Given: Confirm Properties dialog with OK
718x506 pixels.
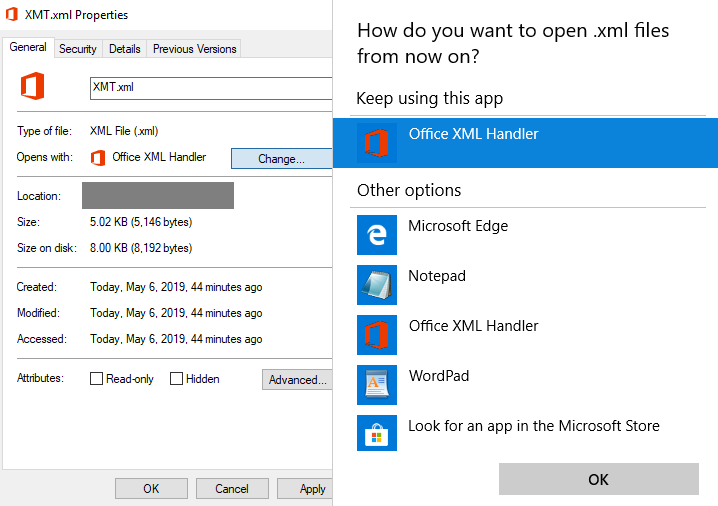Looking at the screenshot, I should [151, 489].
